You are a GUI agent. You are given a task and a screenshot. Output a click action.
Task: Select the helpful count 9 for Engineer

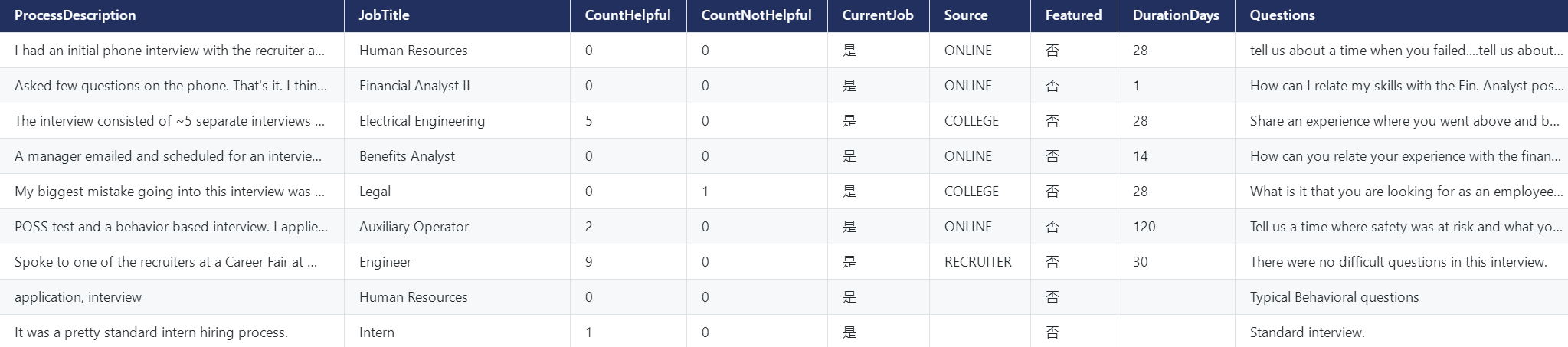(588, 262)
